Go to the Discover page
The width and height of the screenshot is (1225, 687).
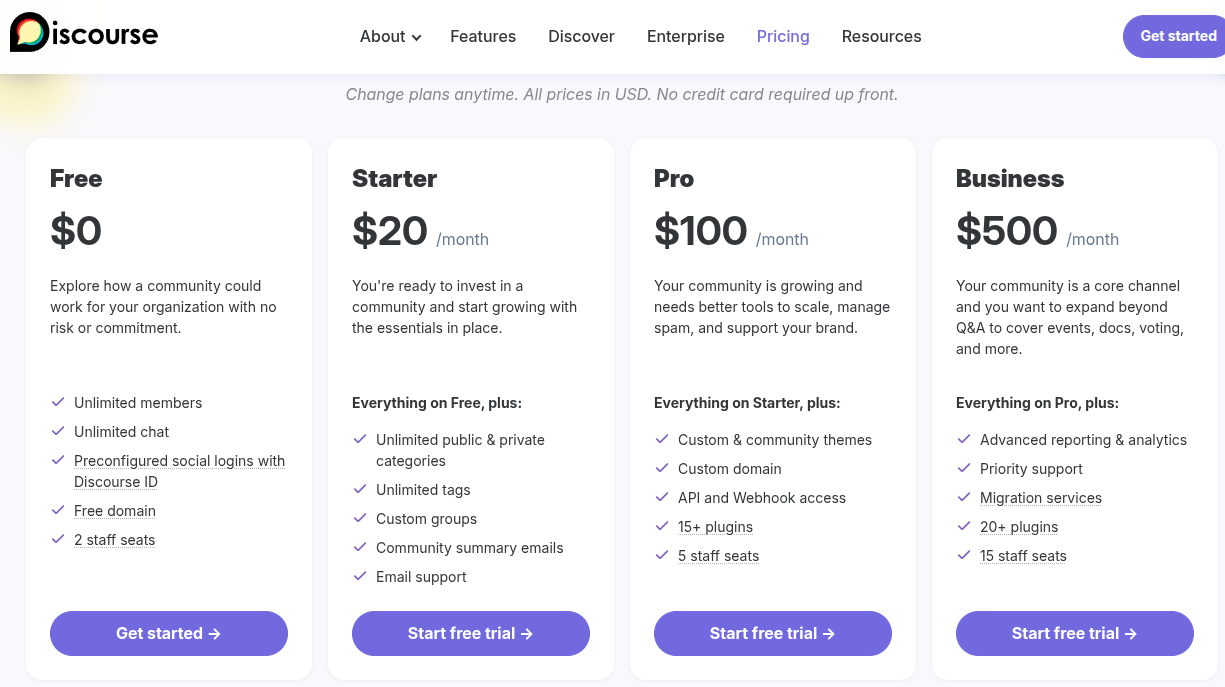click(x=581, y=36)
